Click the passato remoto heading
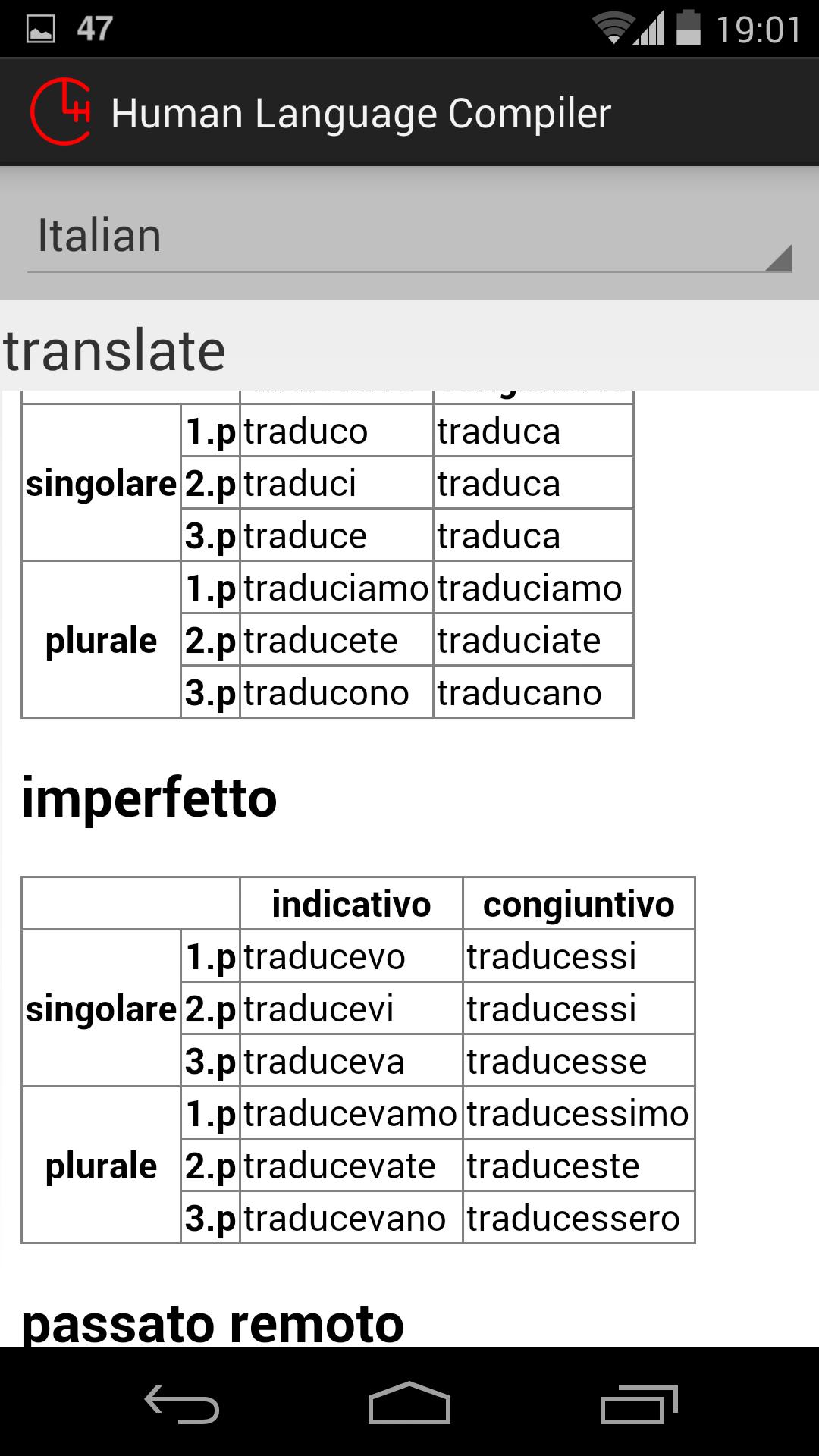This screenshot has width=819, height=1456. click(213, 1324)
